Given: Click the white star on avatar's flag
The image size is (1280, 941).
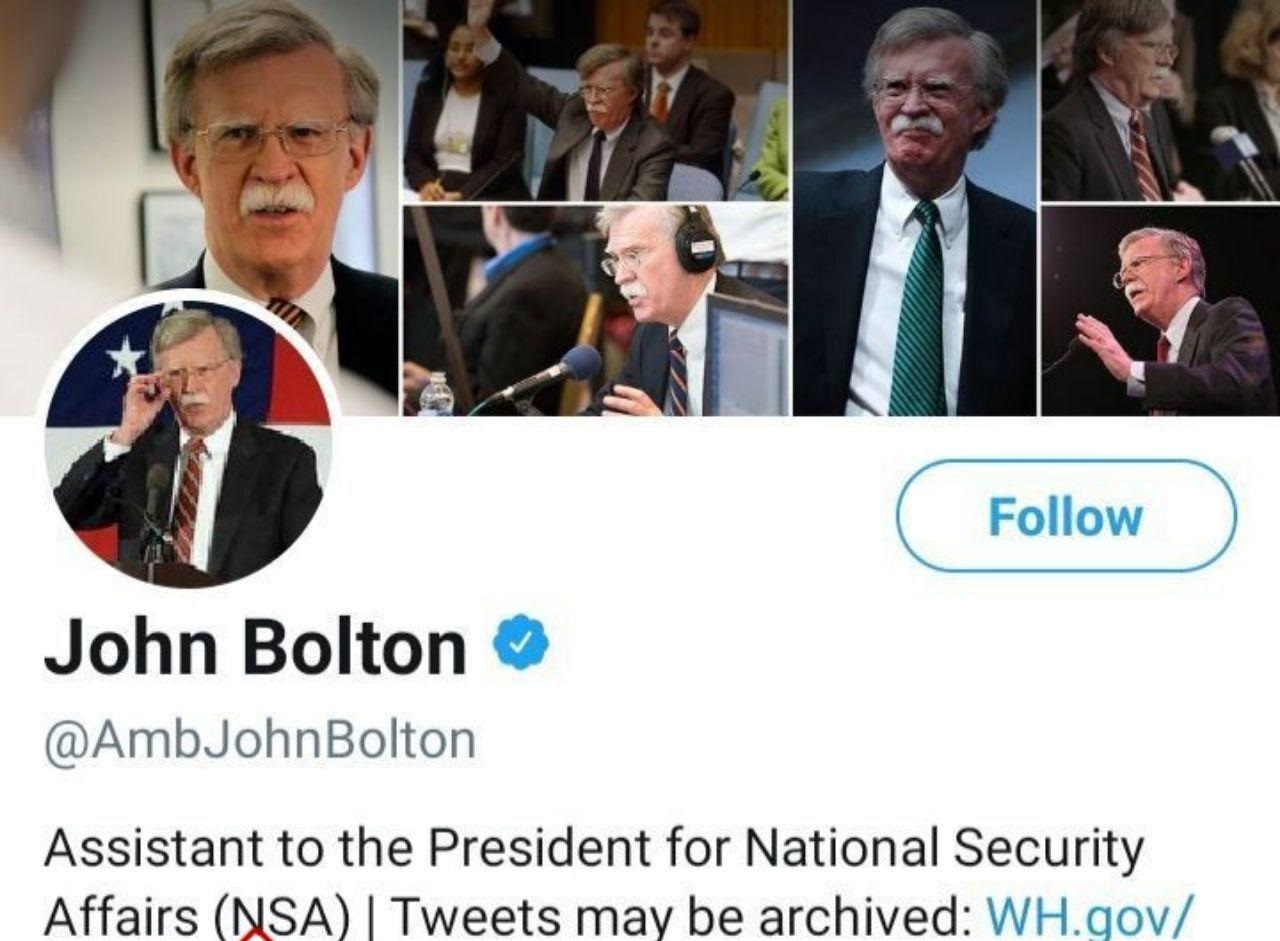Looking at the screenshot, I should [x=126, y=357].
